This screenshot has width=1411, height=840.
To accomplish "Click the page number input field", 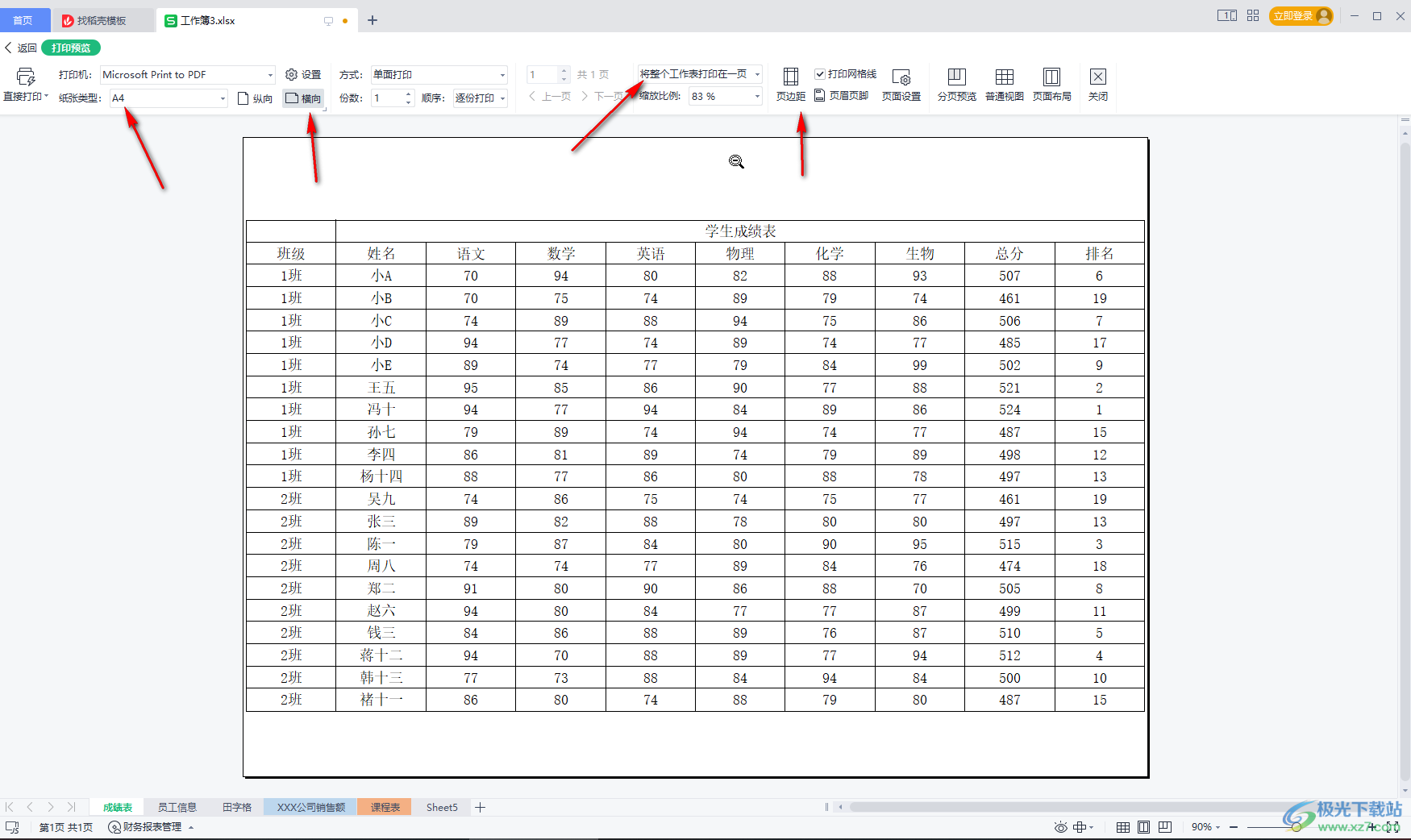I will pyautogui.click(x=543, y=75).
